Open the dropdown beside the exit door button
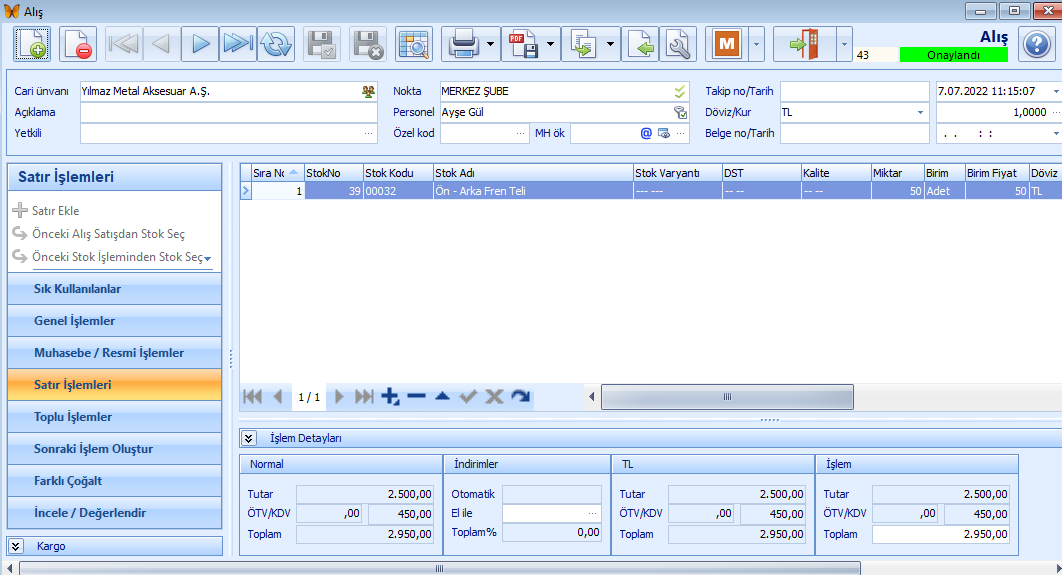The image size is (1062, 575). (844, 45)
